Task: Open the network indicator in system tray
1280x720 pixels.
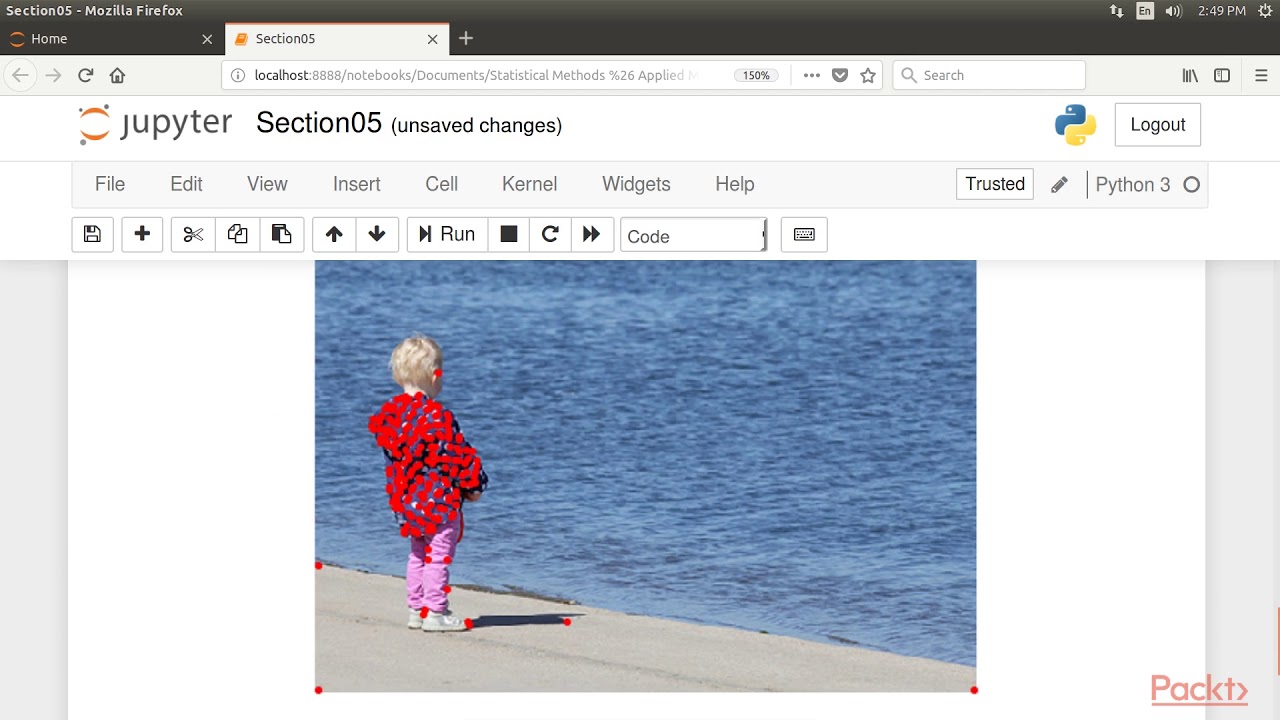Action: 1117,11
